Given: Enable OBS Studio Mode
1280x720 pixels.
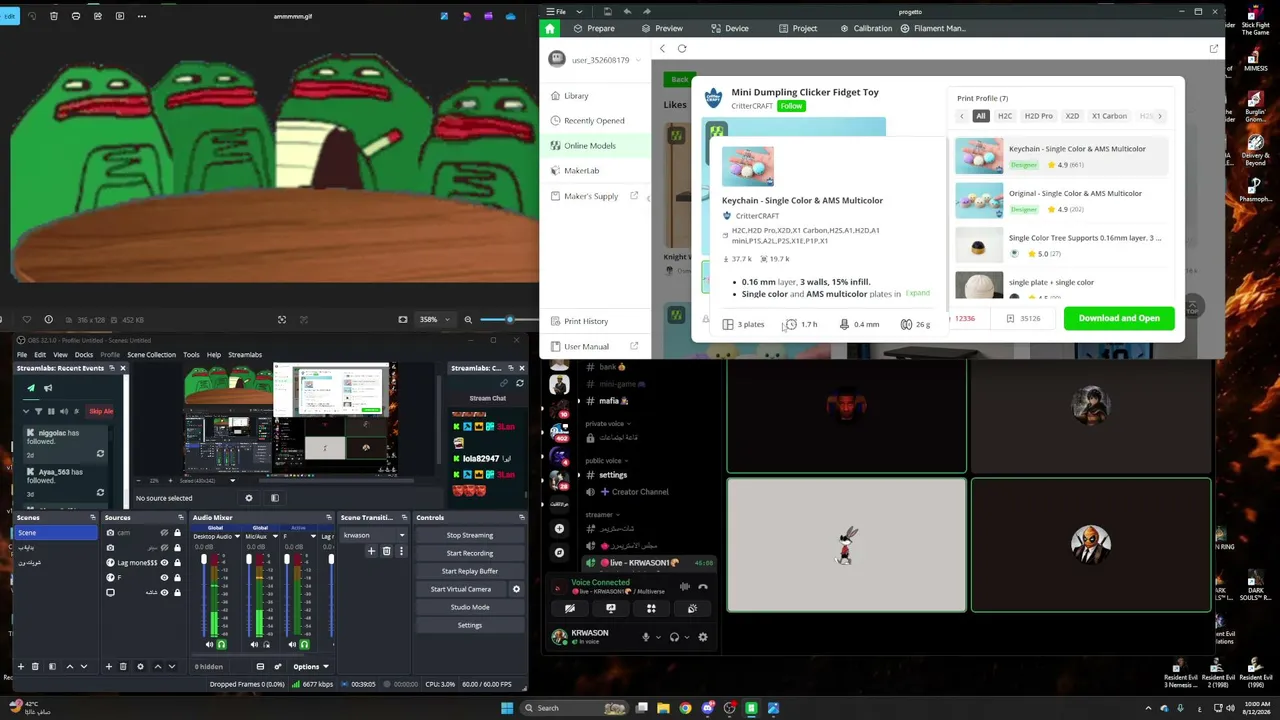Looking at the screenshot, I should pos(470,607).
